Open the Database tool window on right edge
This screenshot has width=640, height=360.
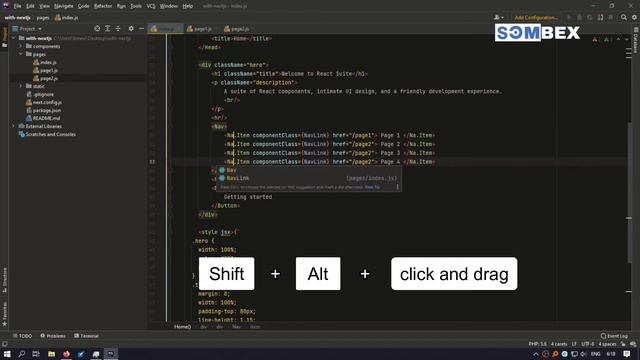(636, 40)
